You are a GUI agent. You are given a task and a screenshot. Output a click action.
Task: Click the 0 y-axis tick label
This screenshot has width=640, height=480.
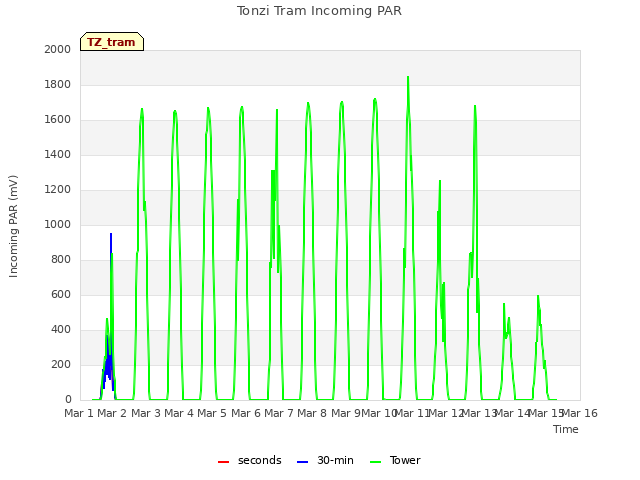(x=68, y=400)
